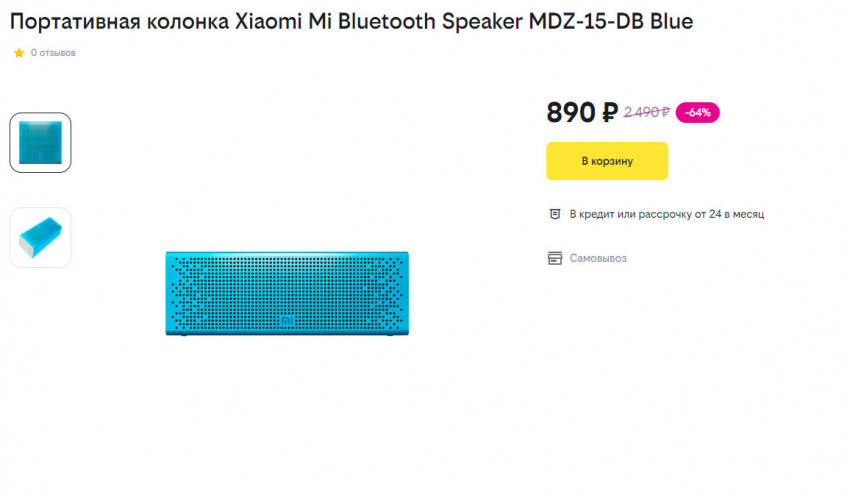
Task: Click the crossed-out 2 490 ₽ old price
Action: tap(646, 112)
